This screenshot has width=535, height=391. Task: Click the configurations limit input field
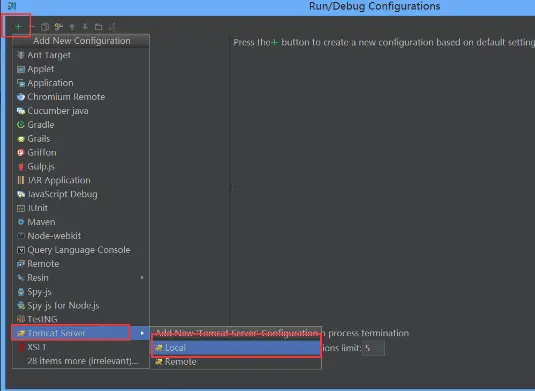373,348
